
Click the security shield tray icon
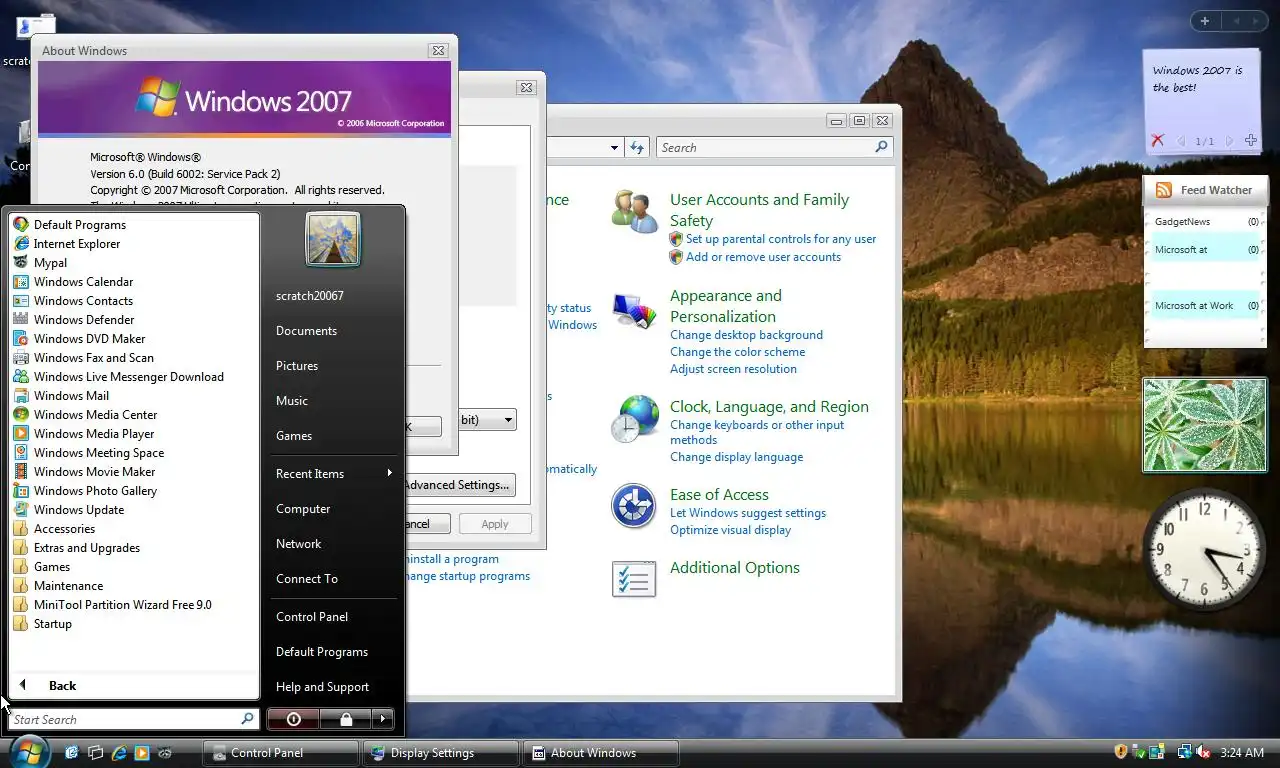[1121, 752]
